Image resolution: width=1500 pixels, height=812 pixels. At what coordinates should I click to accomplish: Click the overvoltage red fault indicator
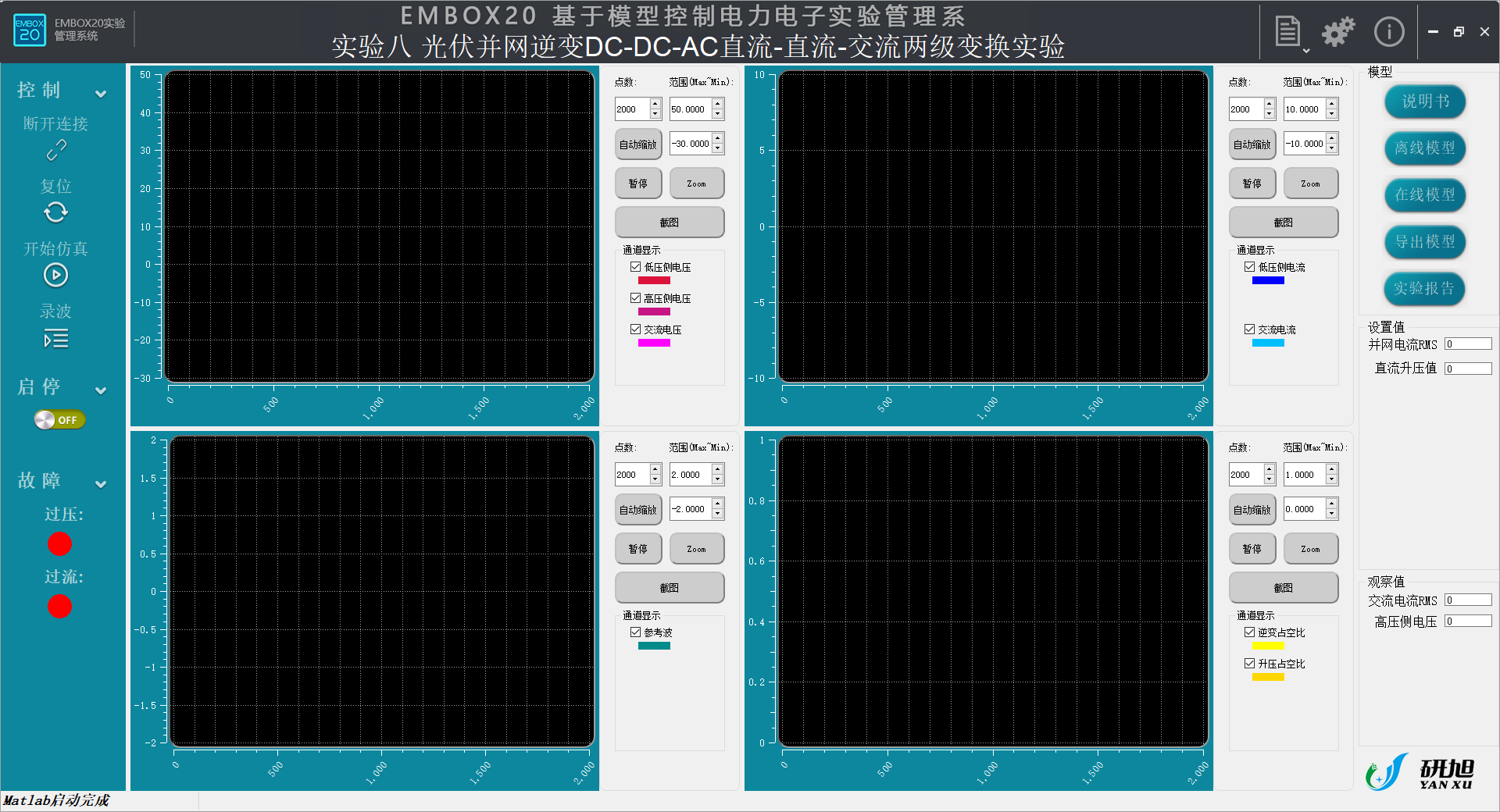click(59, 543)
